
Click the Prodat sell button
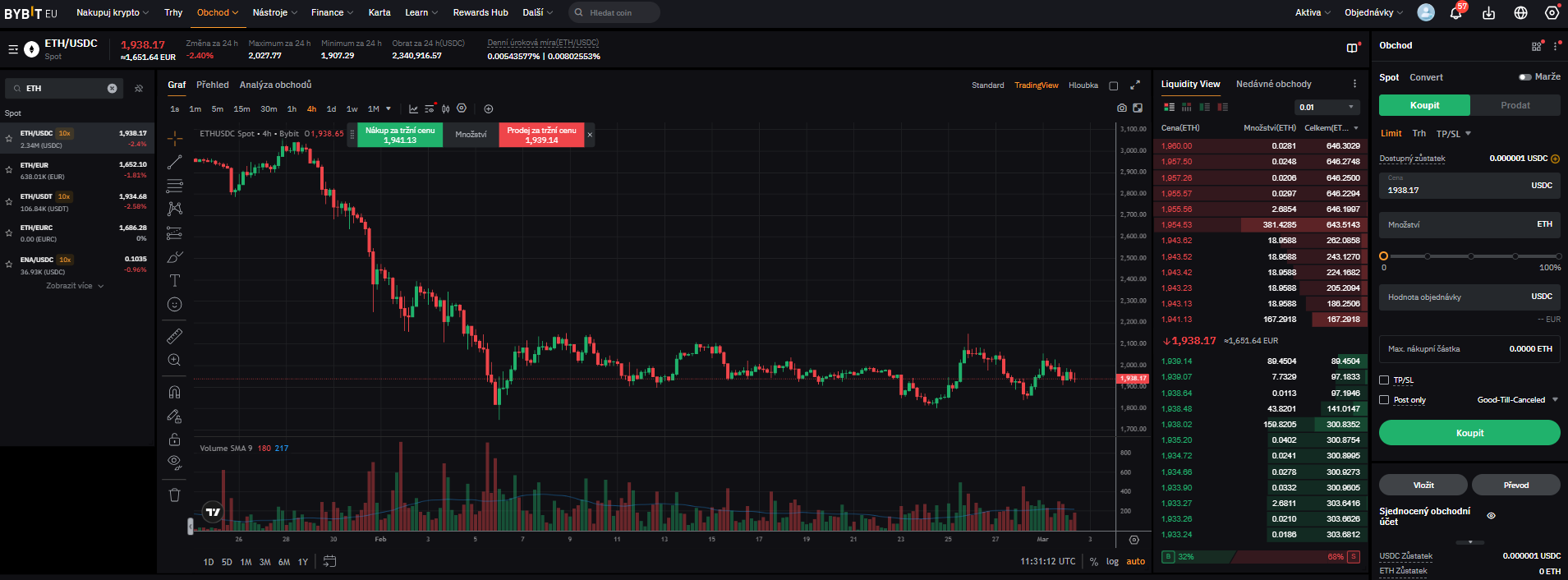1515,105
